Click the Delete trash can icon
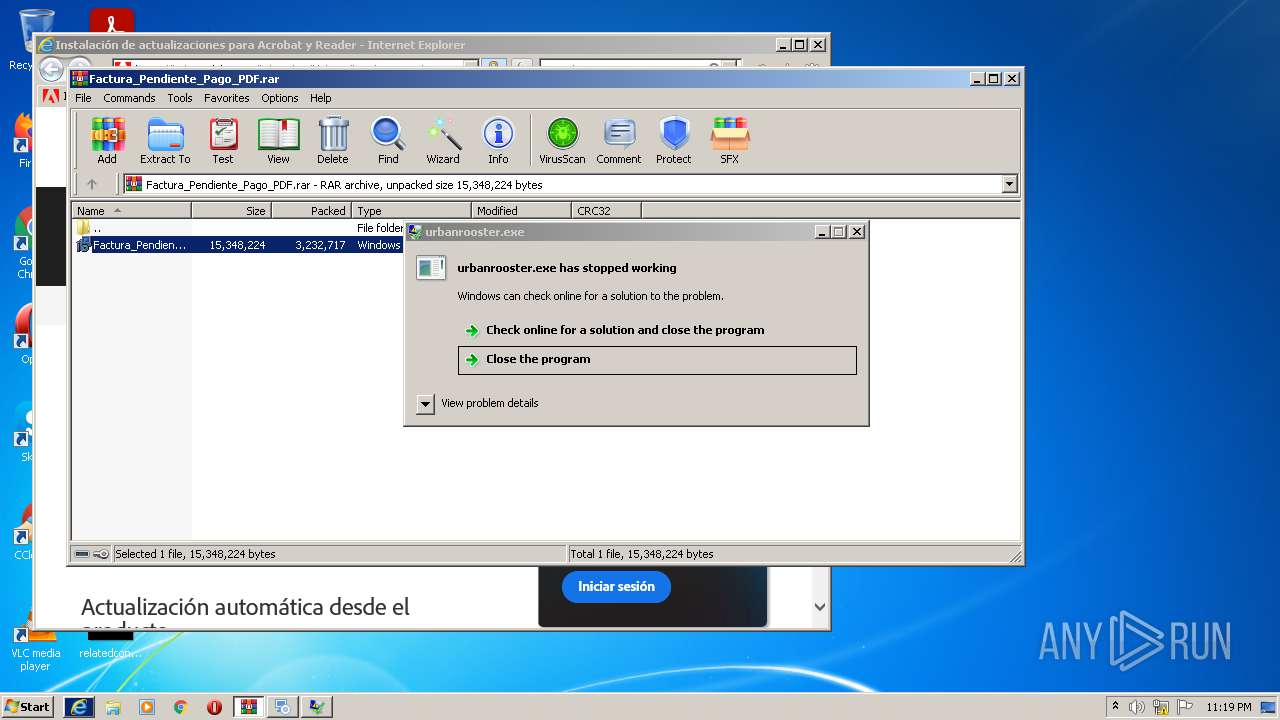The image size is (1280, 720). (x=333, y=141)
